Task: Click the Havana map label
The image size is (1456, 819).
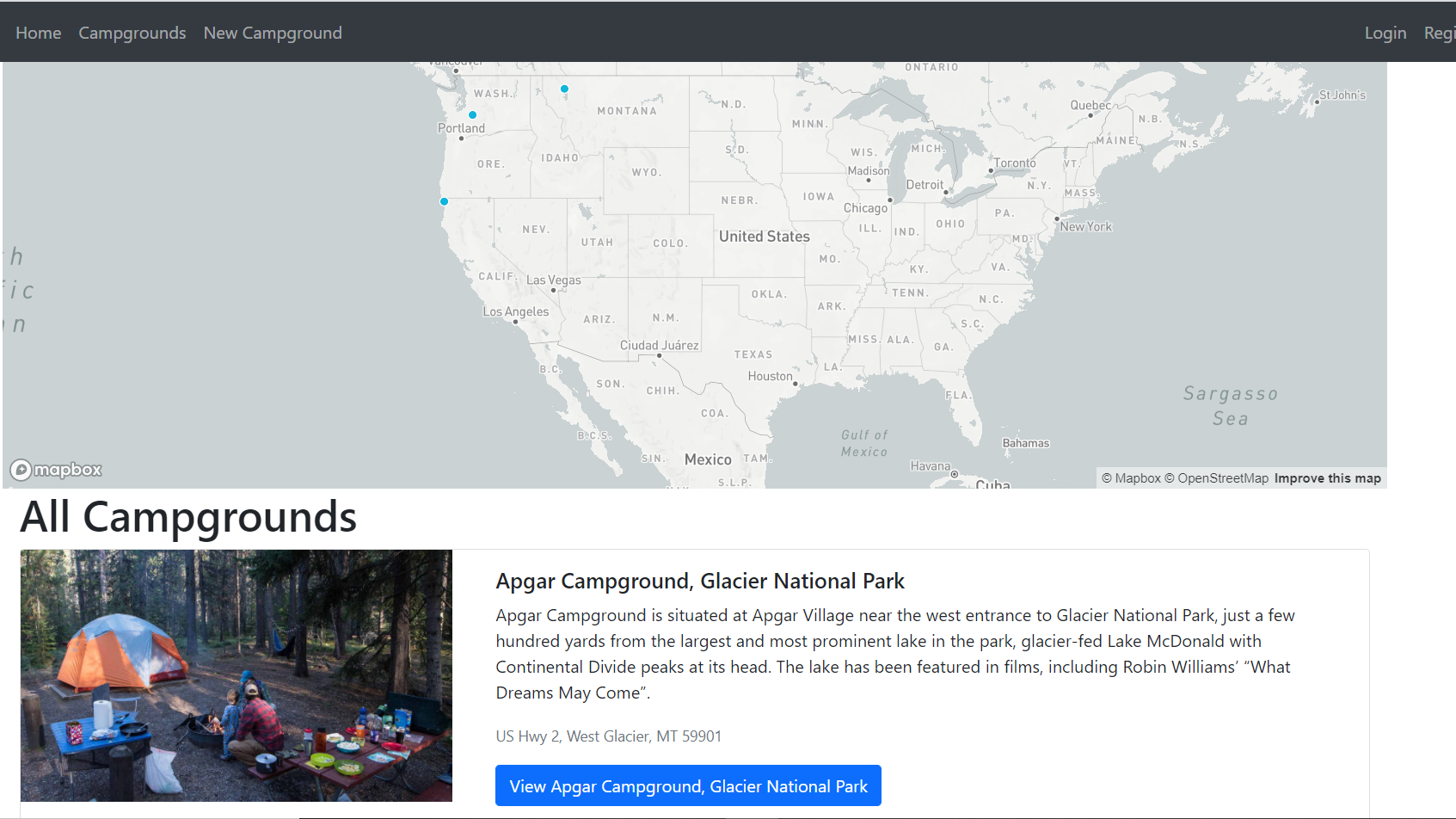Action: pos(931,466)
